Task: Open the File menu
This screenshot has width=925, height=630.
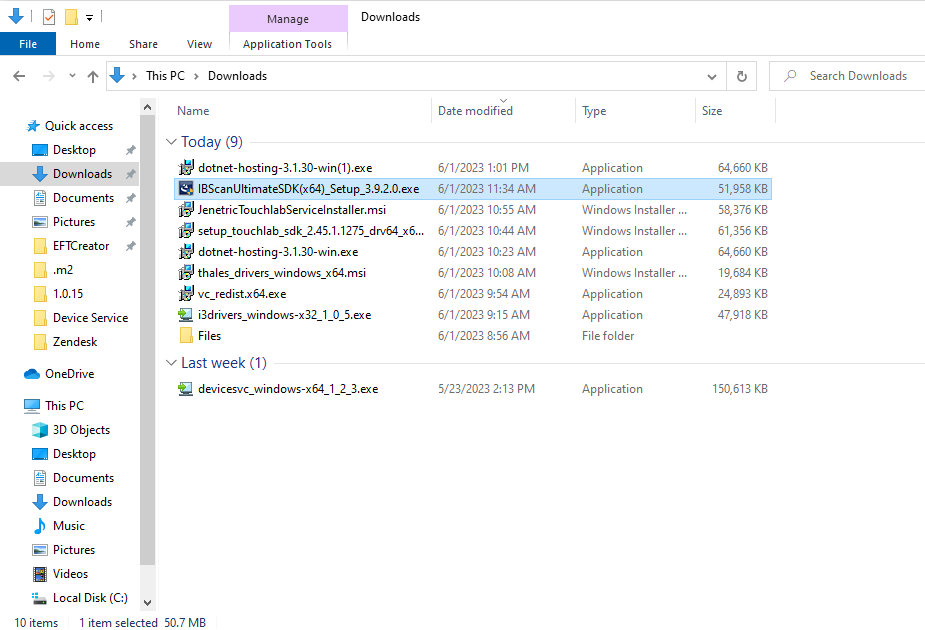Action: click(x=28, y=44)
